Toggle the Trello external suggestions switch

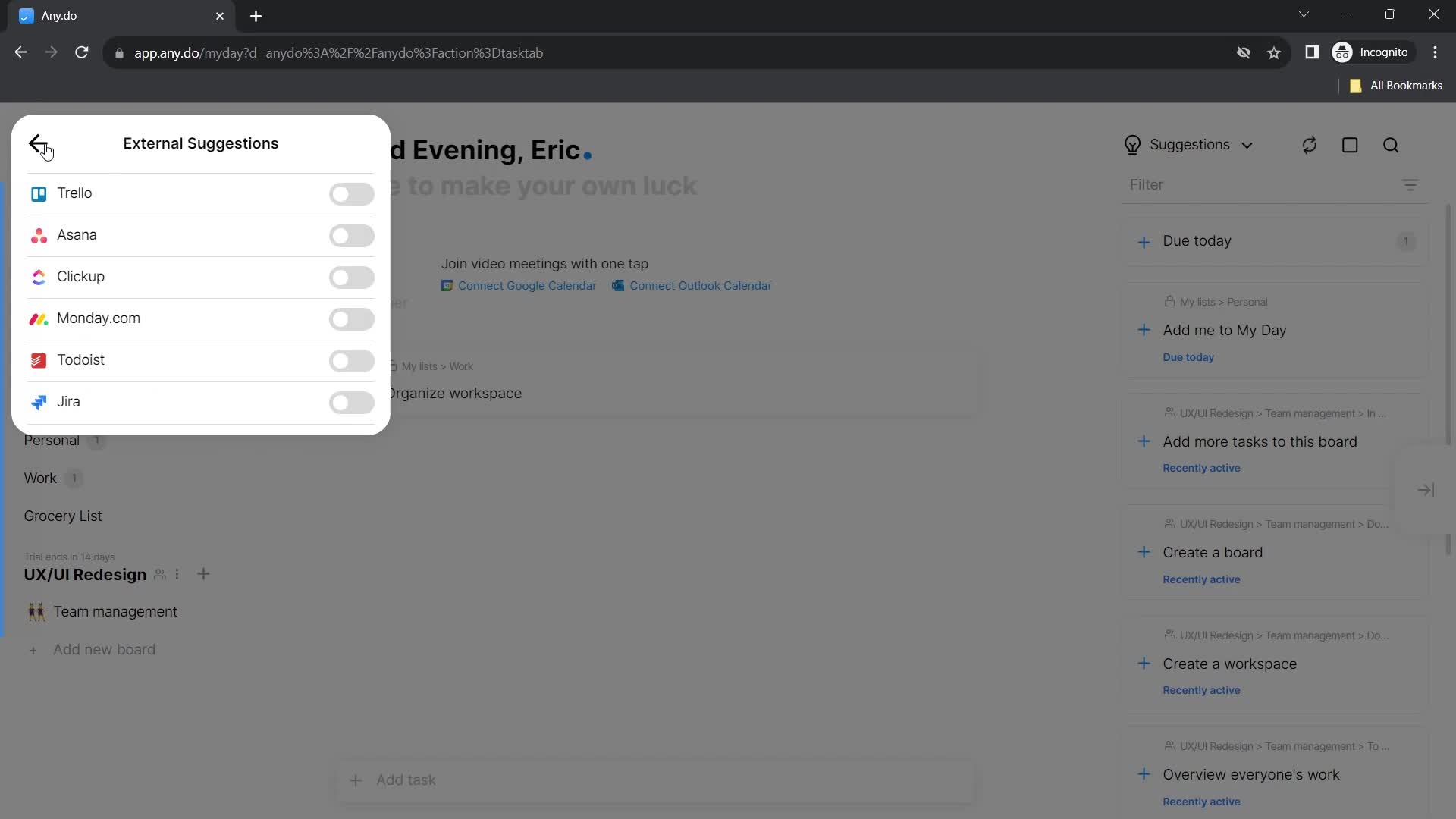[x=351, y=192]
